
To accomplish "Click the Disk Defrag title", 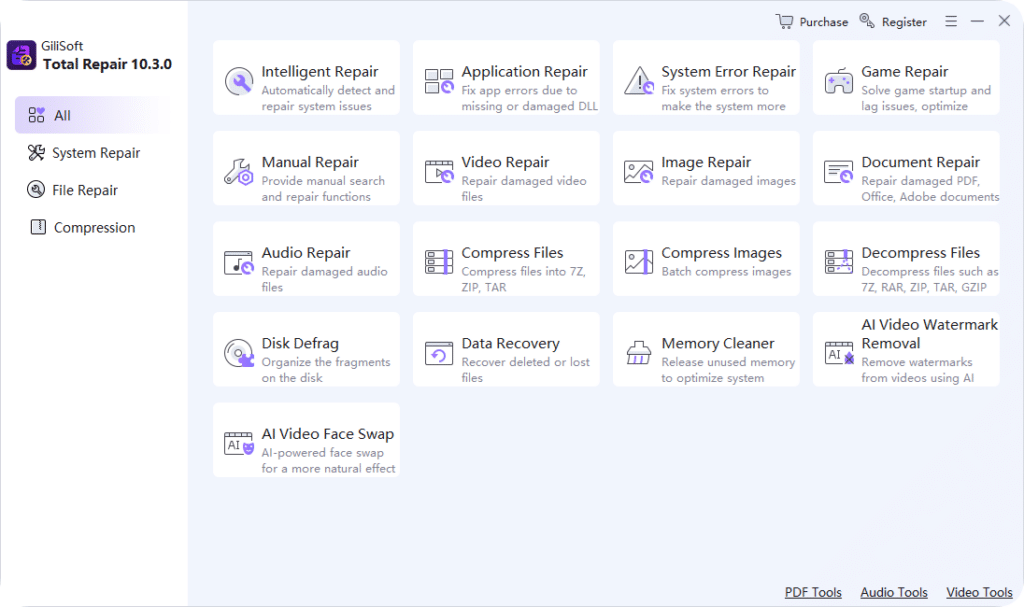I will (300, 344).
